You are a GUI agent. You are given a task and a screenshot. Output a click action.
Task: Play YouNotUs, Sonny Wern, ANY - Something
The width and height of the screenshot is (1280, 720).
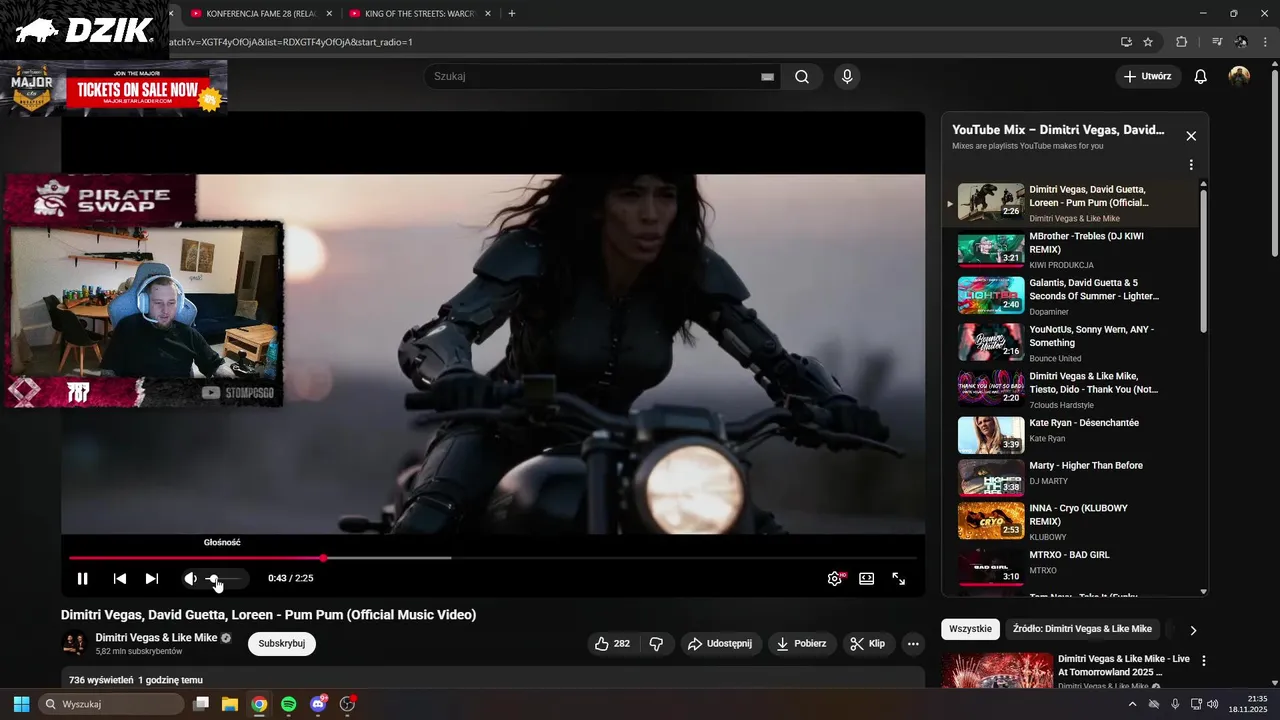pos(1070,343)
